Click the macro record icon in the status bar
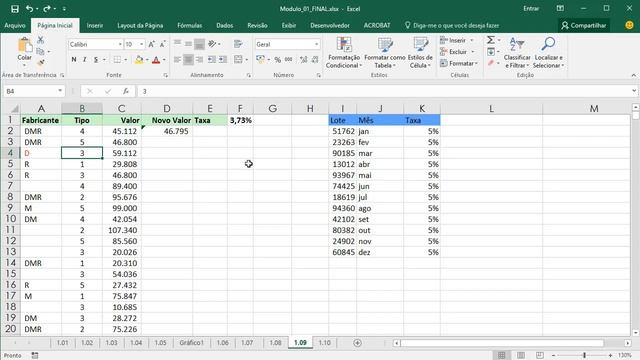 click(x=35, y=356)
